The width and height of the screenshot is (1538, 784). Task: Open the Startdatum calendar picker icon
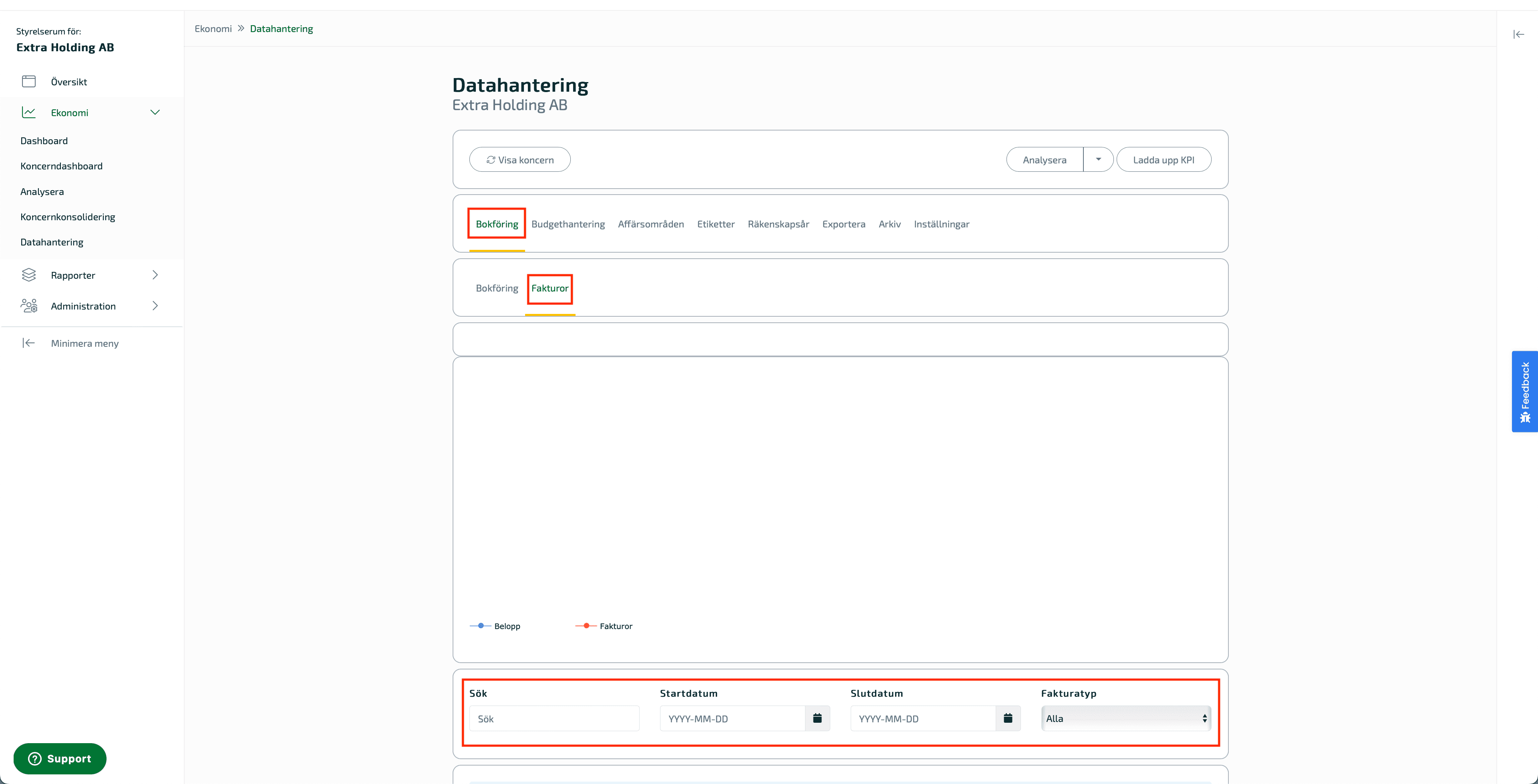817,718
